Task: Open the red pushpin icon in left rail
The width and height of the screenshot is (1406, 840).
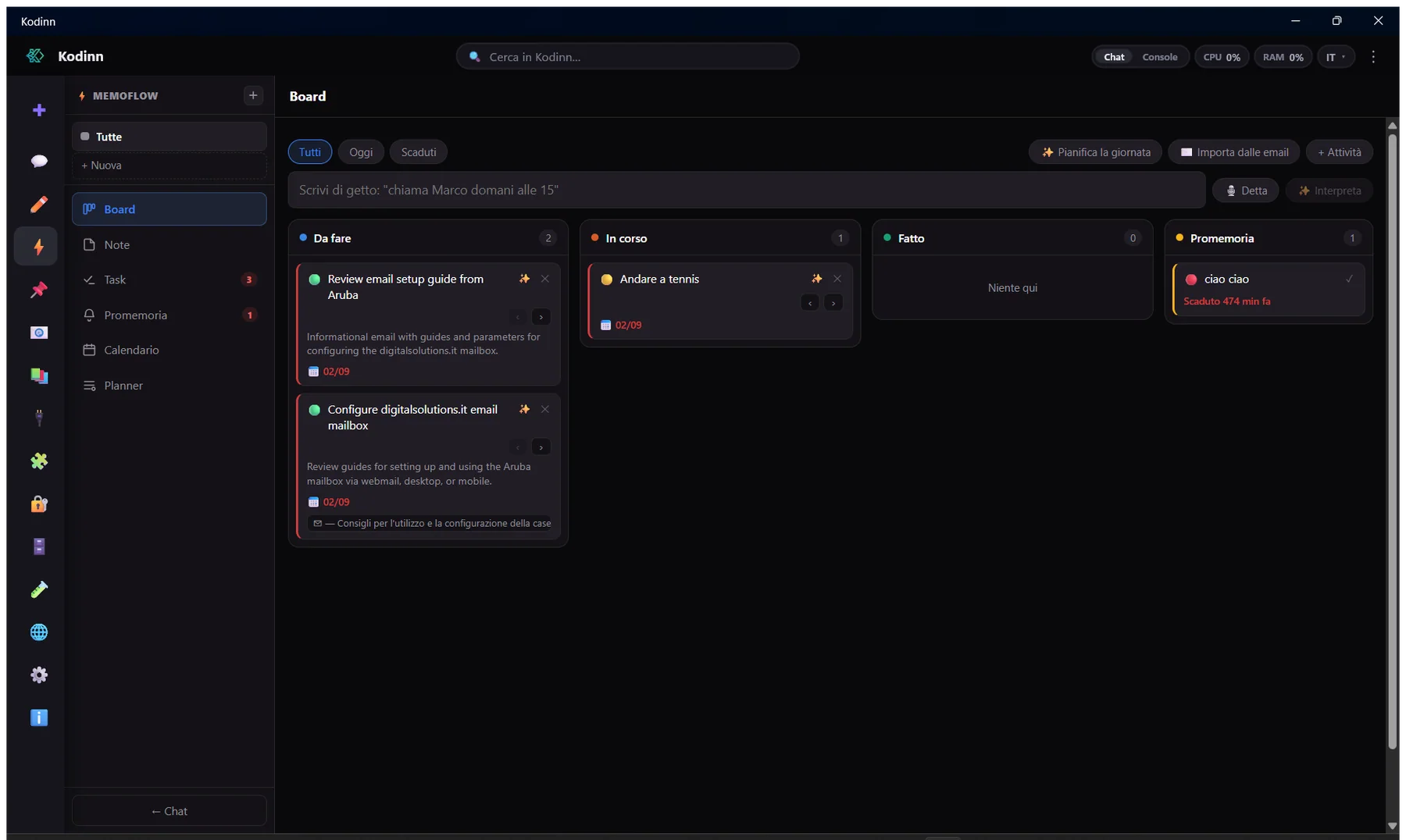Action: (38, 290)
